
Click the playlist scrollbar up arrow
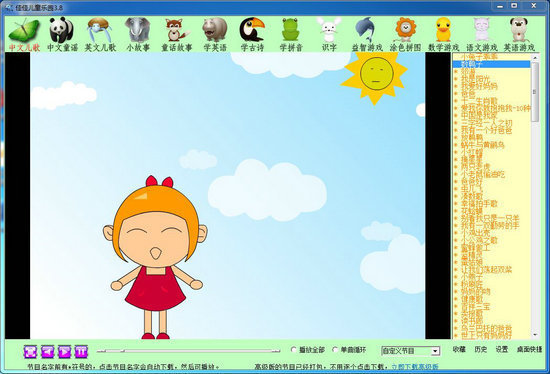click(535, 57)
